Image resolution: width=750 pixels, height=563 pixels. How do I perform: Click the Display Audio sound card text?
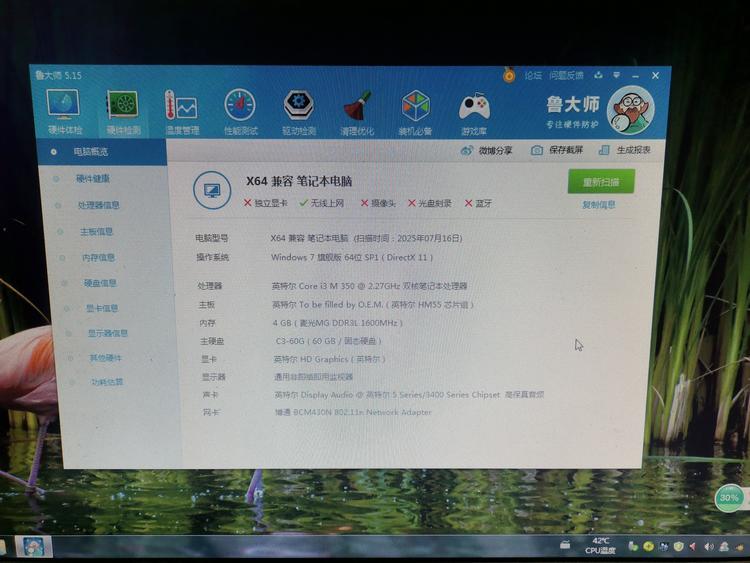coord(409,395)
